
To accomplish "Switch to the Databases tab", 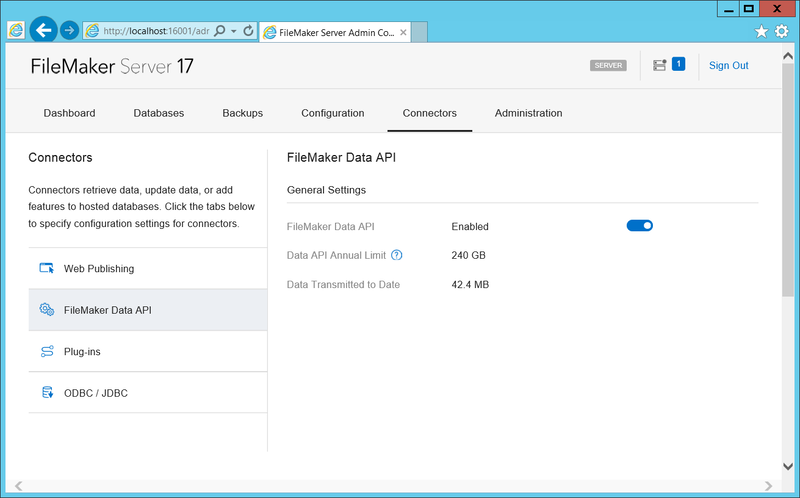I will coord(159,113).
